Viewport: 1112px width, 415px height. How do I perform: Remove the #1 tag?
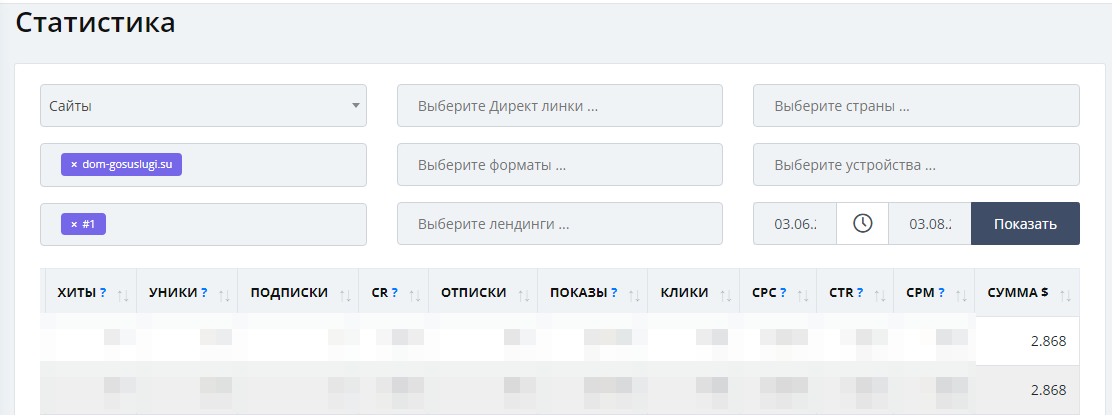pyautogui.click(x=74, y=224)
